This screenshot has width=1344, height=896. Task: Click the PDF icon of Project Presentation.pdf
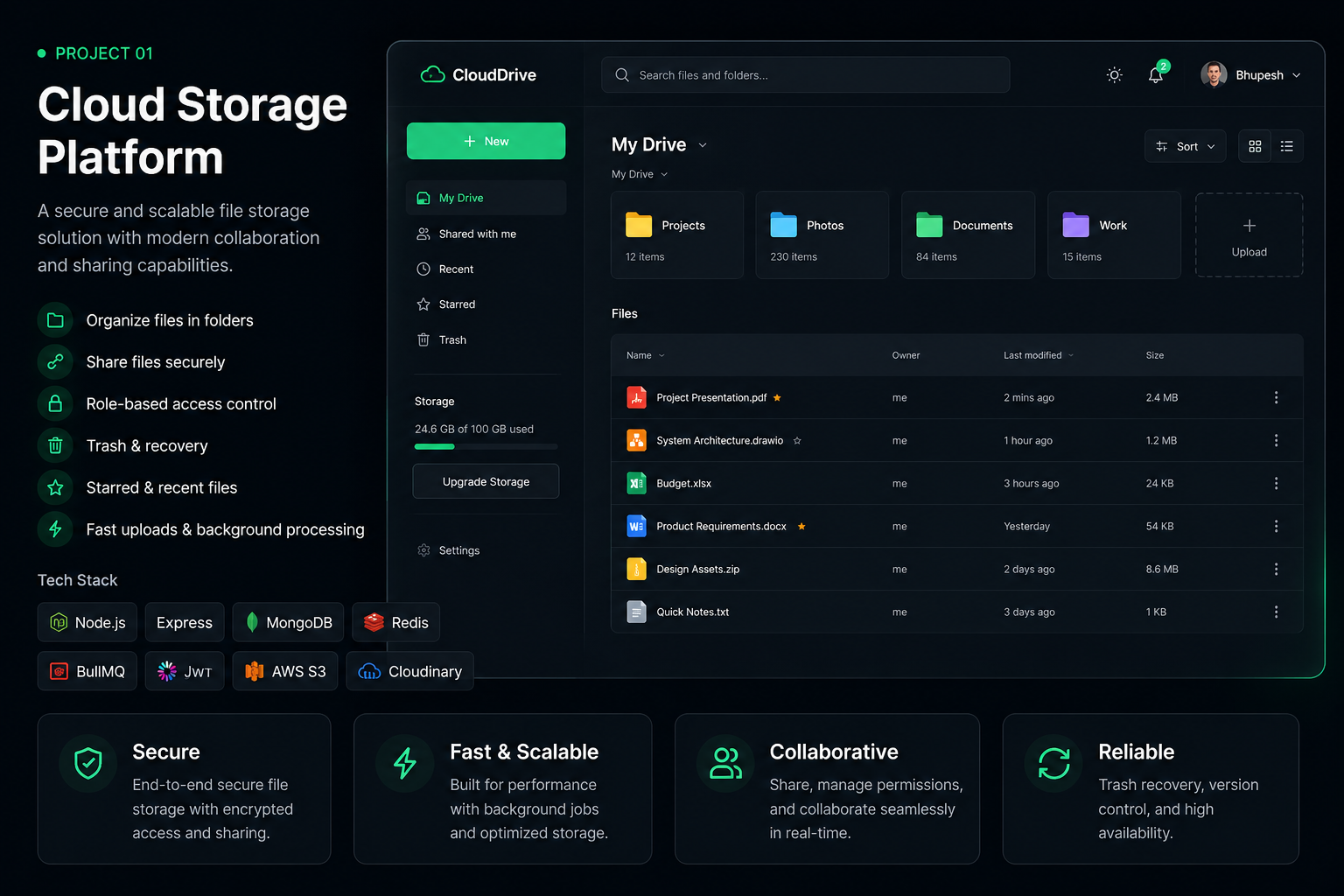(637, 397)
